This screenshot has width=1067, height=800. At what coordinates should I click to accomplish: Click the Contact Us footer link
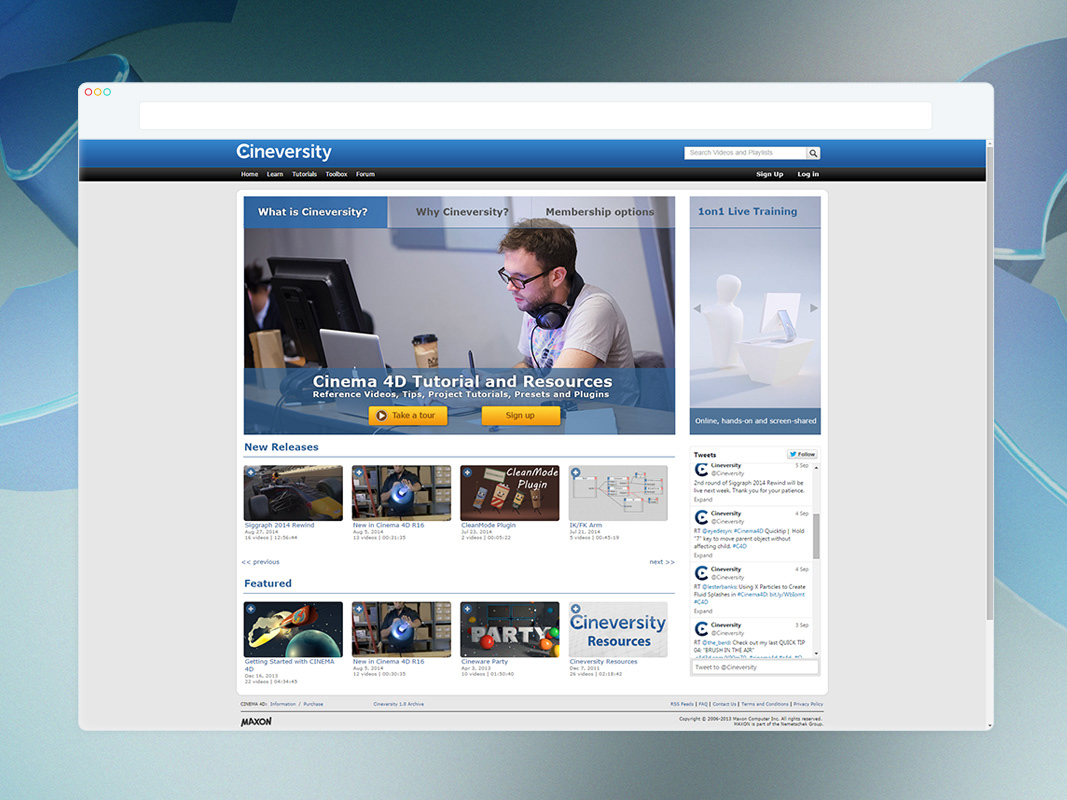[x=724, y=704]
